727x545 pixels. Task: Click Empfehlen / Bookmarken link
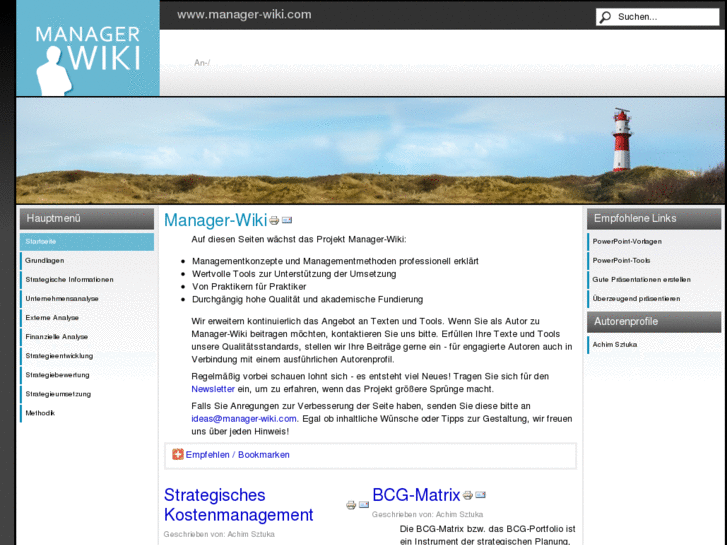[x=237, y=455]
